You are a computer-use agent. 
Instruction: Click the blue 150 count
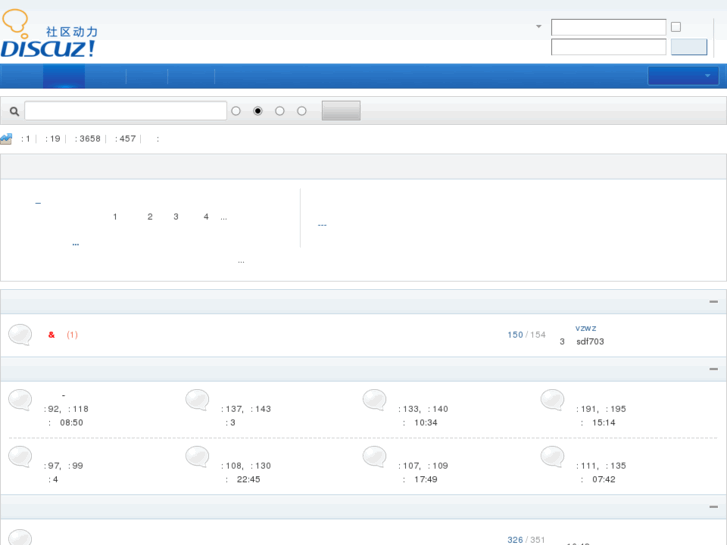[x=515, y=334]
